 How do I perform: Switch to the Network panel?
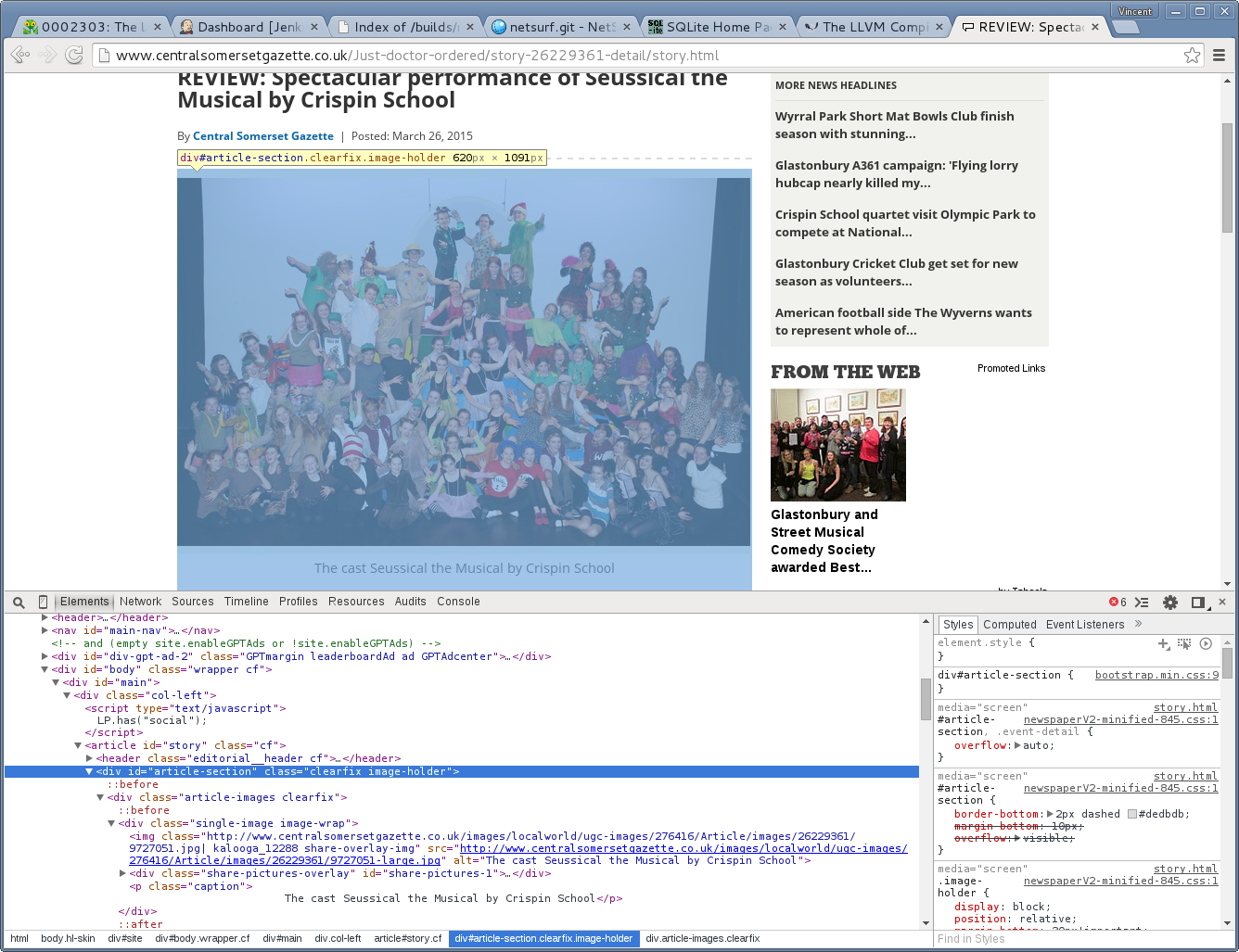click(140, 602)
